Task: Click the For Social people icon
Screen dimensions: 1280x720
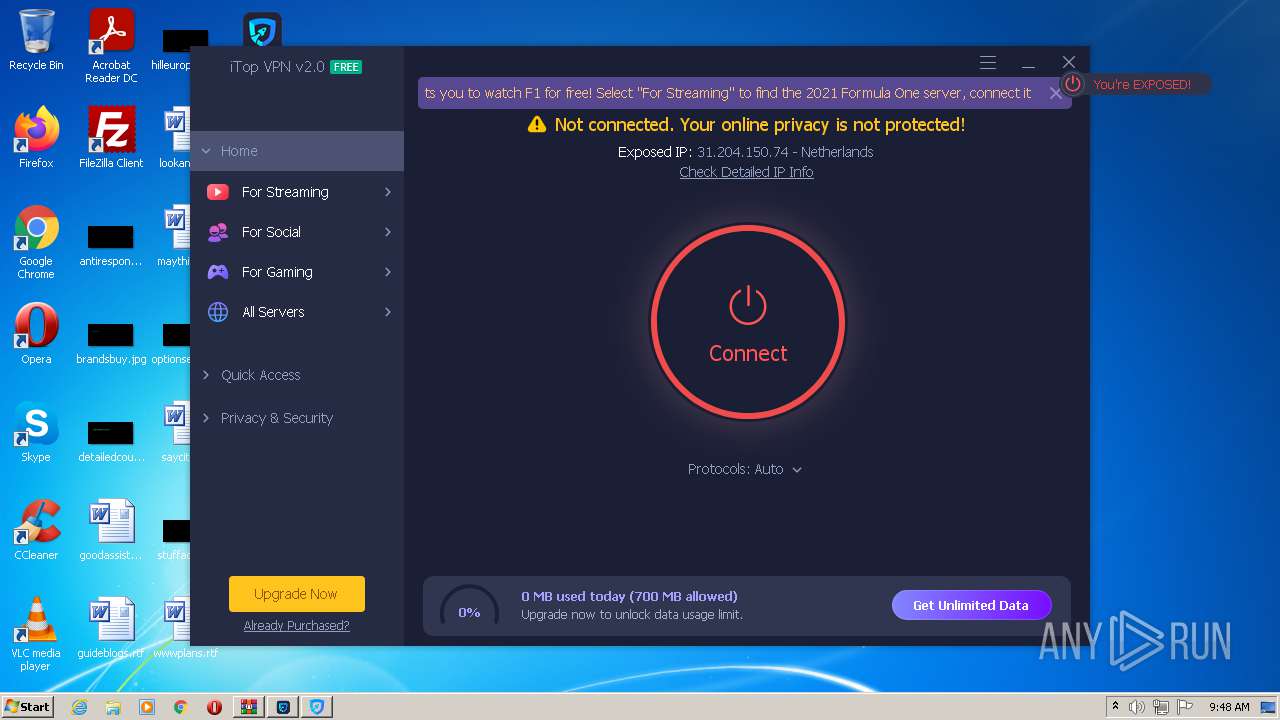Action: pyautogui.click(x=218, y=232)
